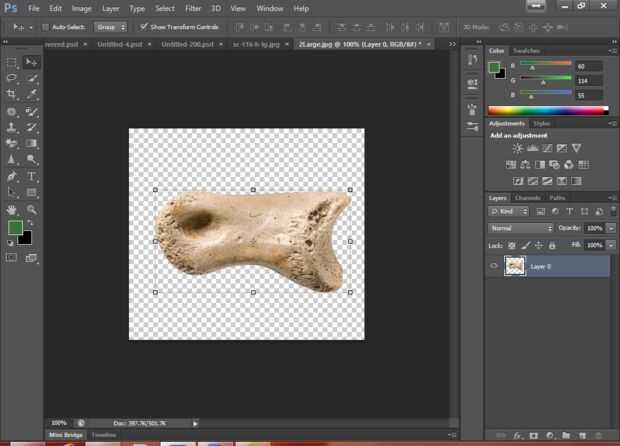
Task: Open the Filter menu
Action: (x=192, y=8)
